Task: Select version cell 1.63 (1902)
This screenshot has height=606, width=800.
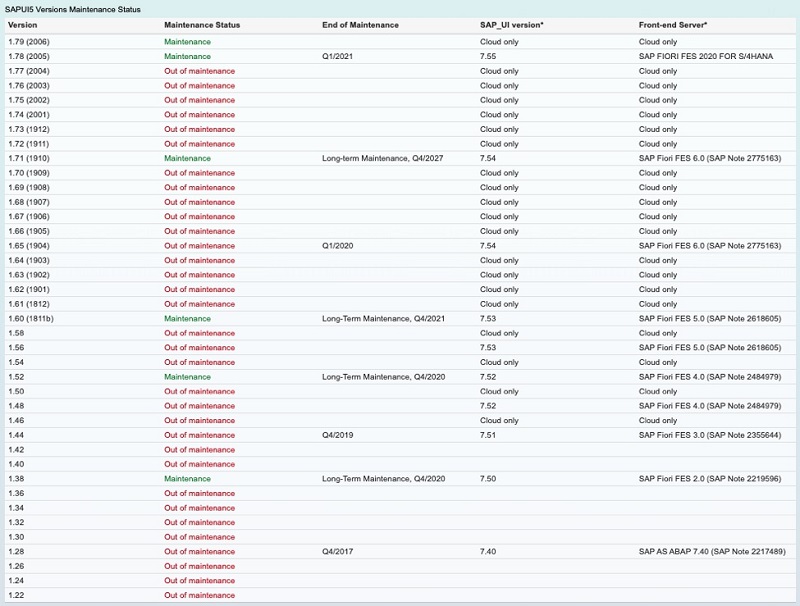Action: [x=29, y=274]
